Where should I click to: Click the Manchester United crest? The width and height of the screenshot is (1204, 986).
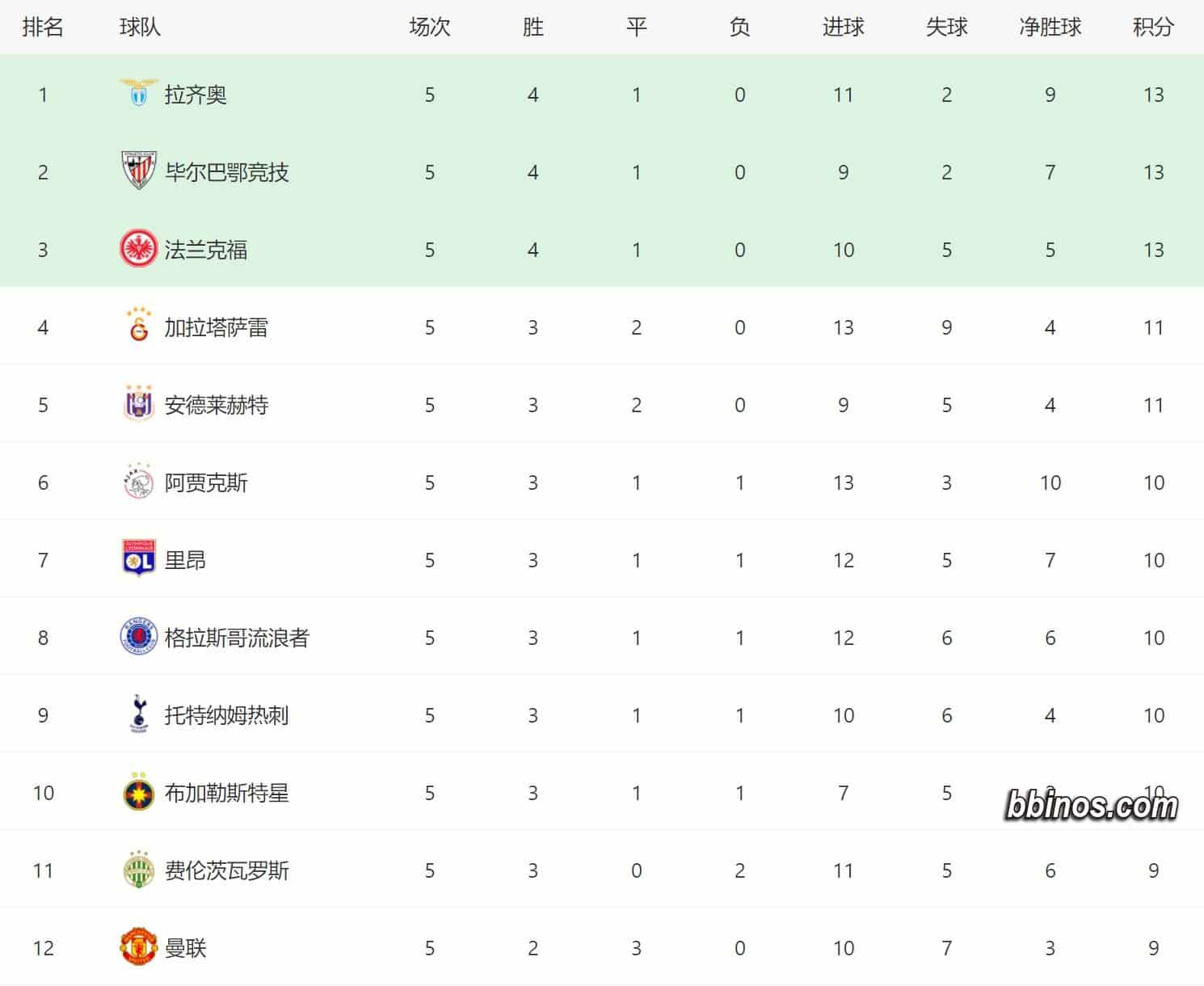138,946
